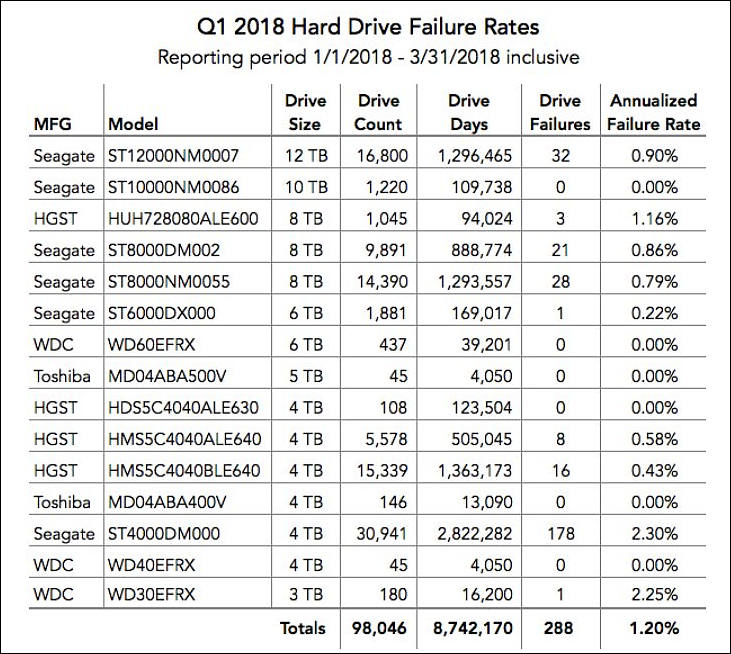Click the 2.30% failure rate value
Viewport: 731px width, 654px height.
coord(654,533)
